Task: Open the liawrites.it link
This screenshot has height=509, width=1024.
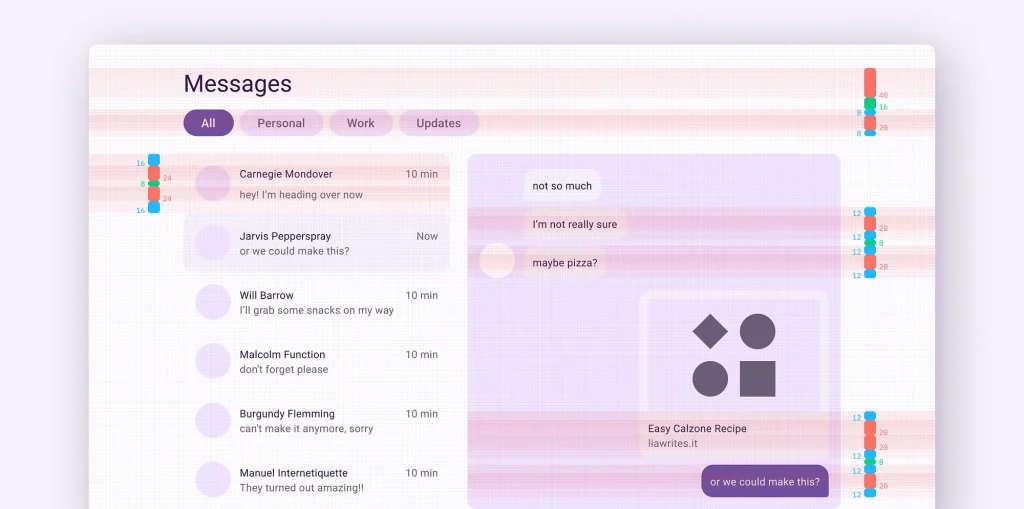Action: [672, 443]
